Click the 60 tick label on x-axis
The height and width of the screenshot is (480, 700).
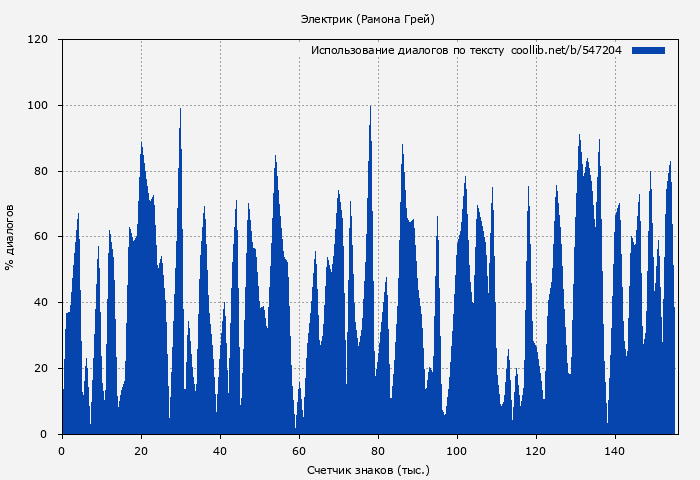tap(299, 450)
